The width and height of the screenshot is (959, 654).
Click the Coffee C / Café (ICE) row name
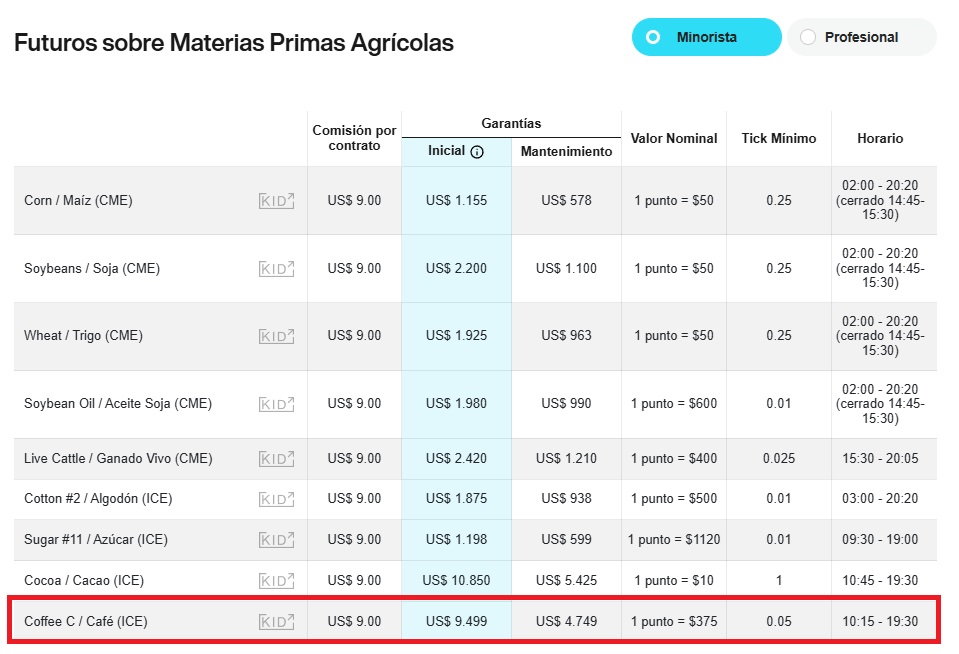86,622
